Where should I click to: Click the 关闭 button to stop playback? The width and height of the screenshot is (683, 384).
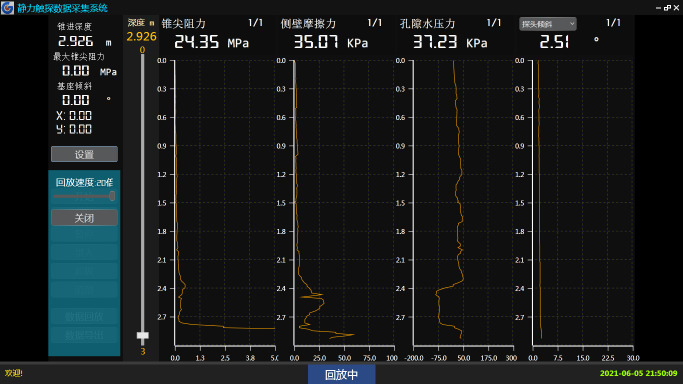[x=84, y=218]
